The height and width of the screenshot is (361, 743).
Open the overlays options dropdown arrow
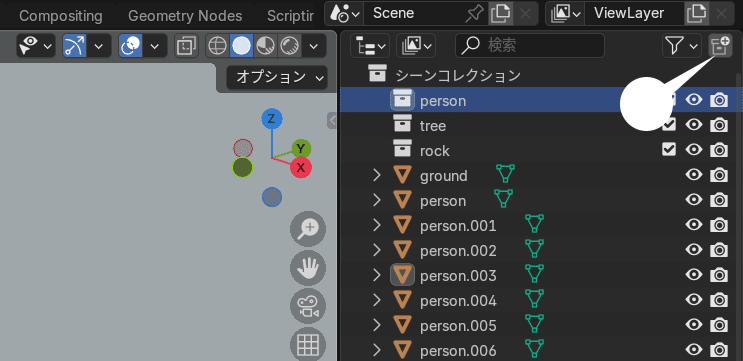pyautogui.click(x=155, y=46)
